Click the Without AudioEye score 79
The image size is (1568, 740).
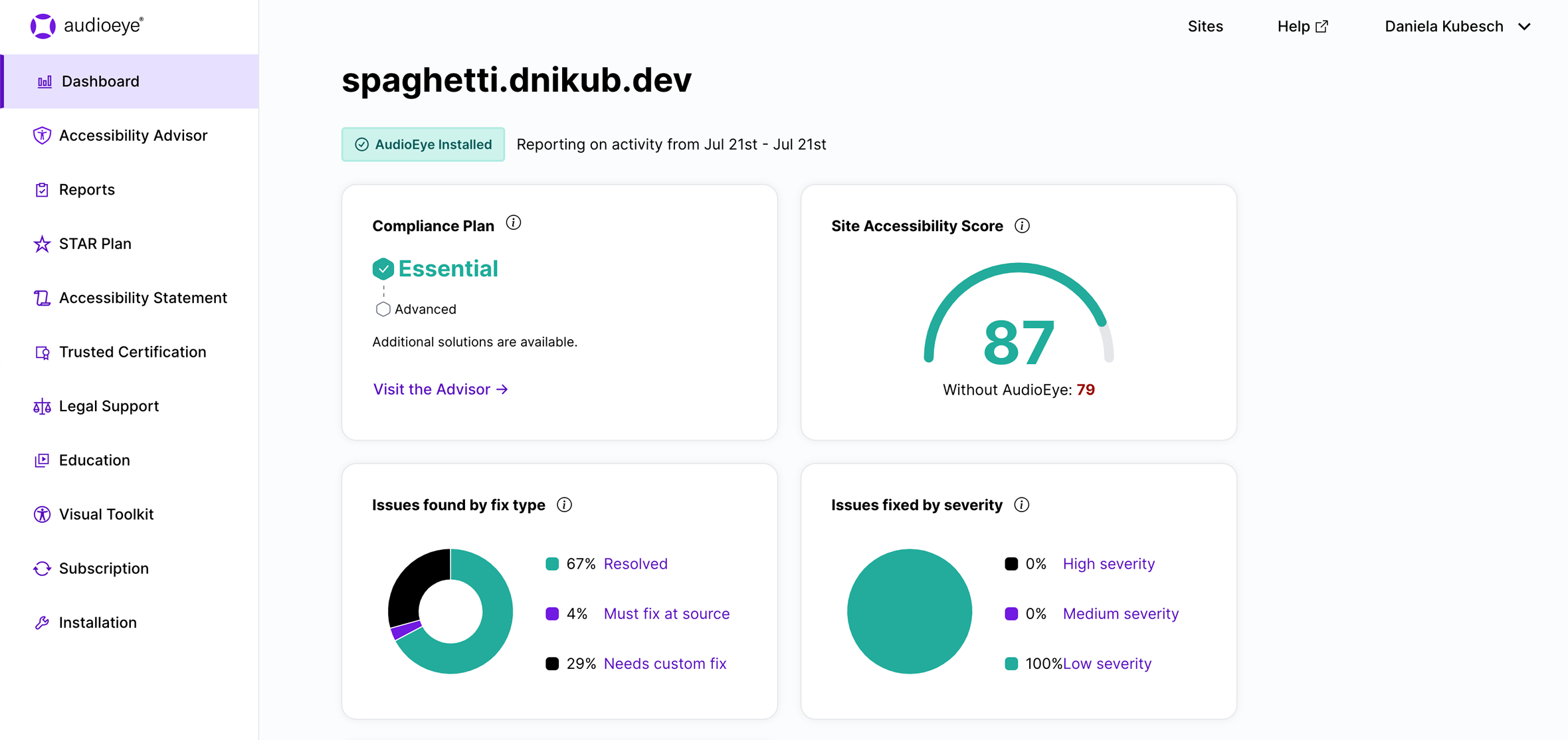(x=1086, y=390)
